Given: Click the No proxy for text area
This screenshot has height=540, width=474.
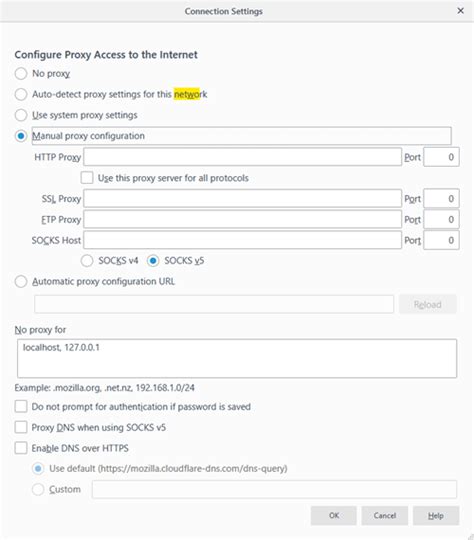Looking at the screenshot, I should coord(237,359).
